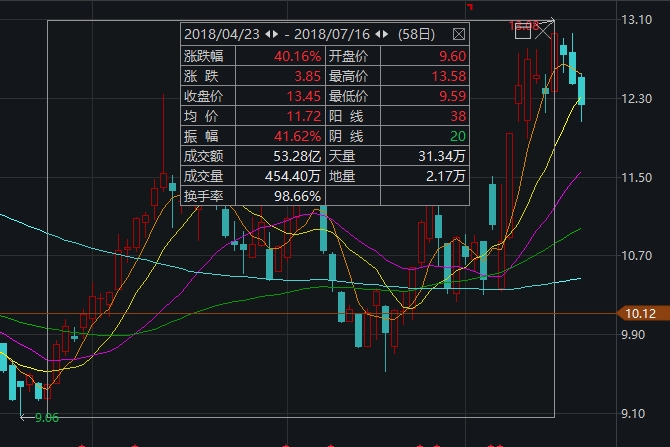The image size is (670, 447).
Task: Select the 3.85 涨跌 value
Action: click(308, 76)
